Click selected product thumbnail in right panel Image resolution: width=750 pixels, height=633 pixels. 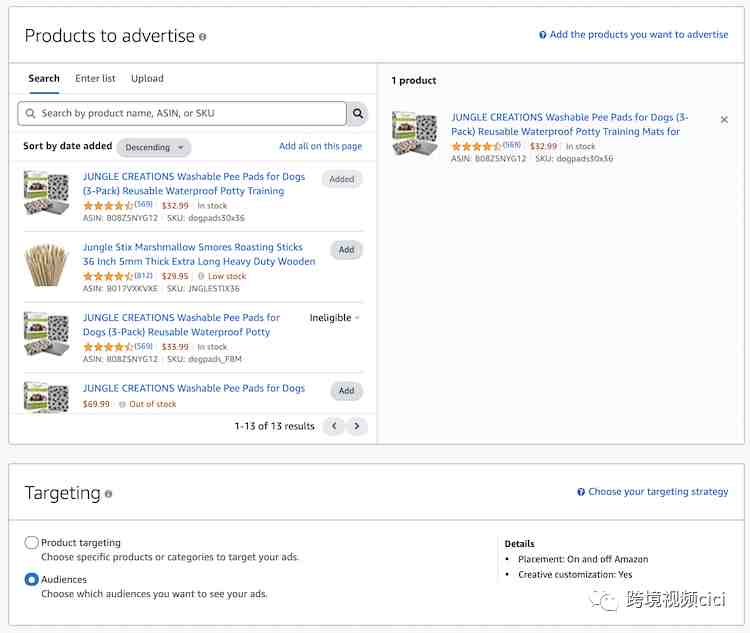[414, 133]
